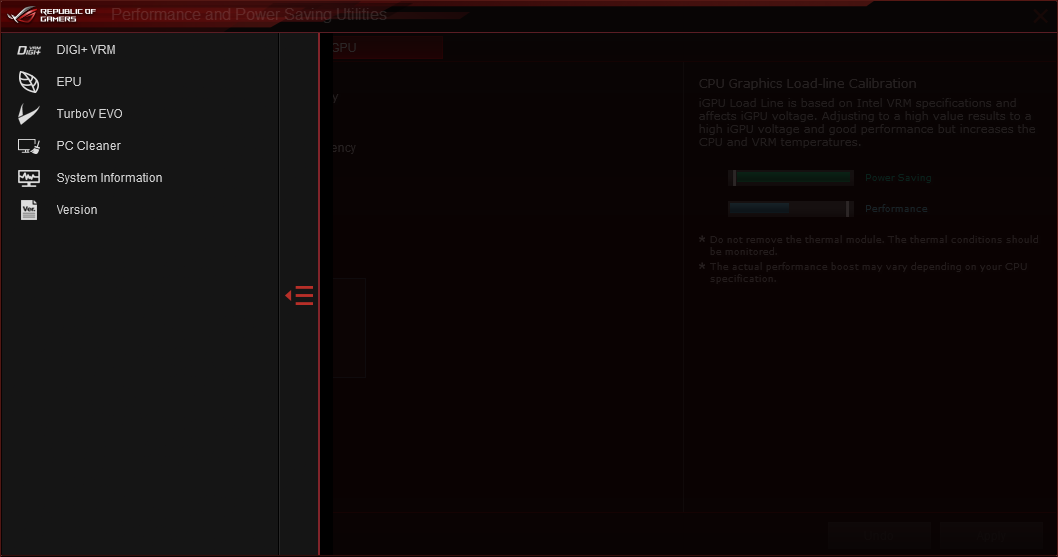This screenshot has height=557, width=1058.
Task: Click the Performance and Power Saving Utilities title
Action: (249, 15)
